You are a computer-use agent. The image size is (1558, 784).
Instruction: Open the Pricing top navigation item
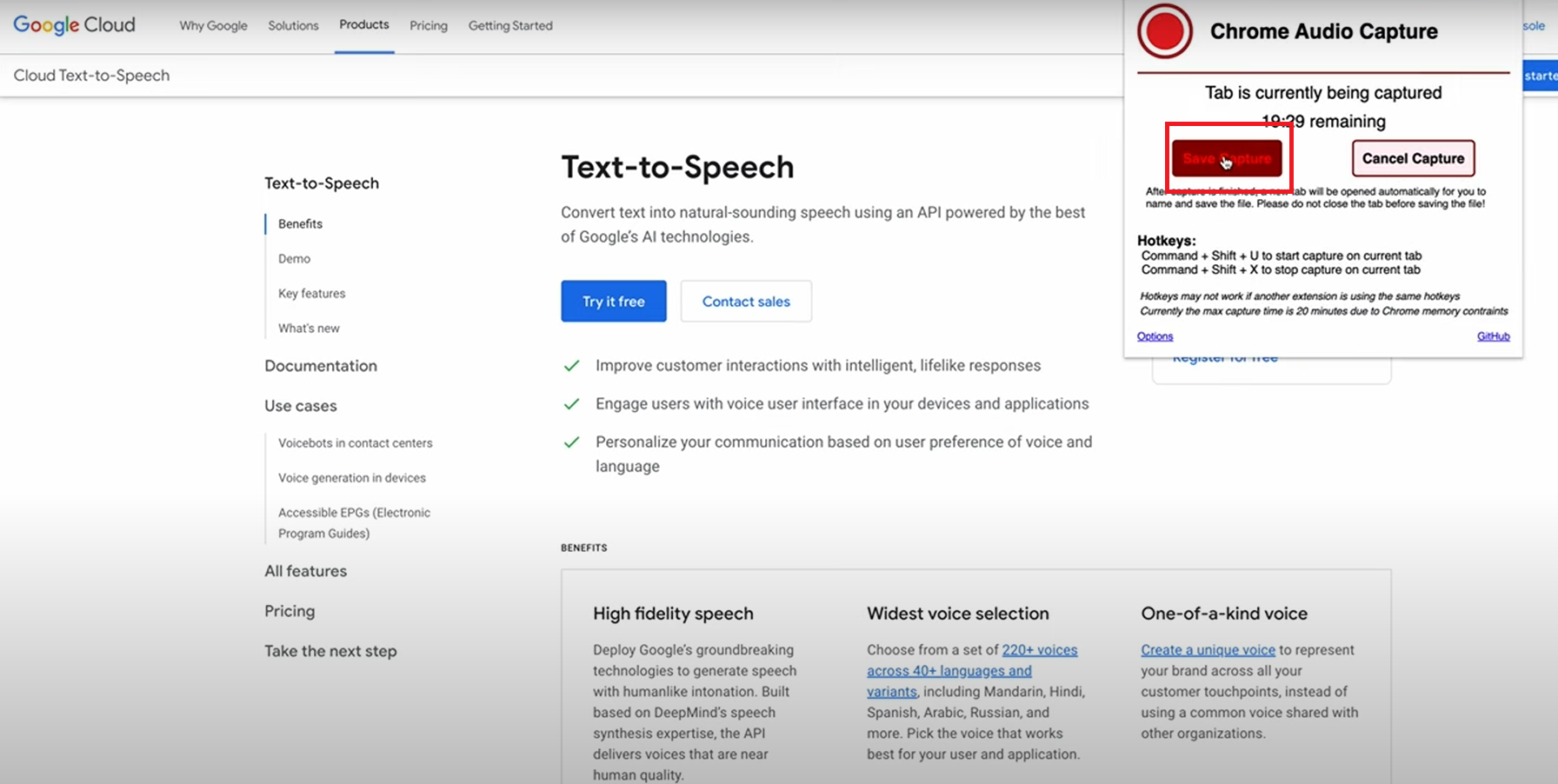[x=429, y=26]
